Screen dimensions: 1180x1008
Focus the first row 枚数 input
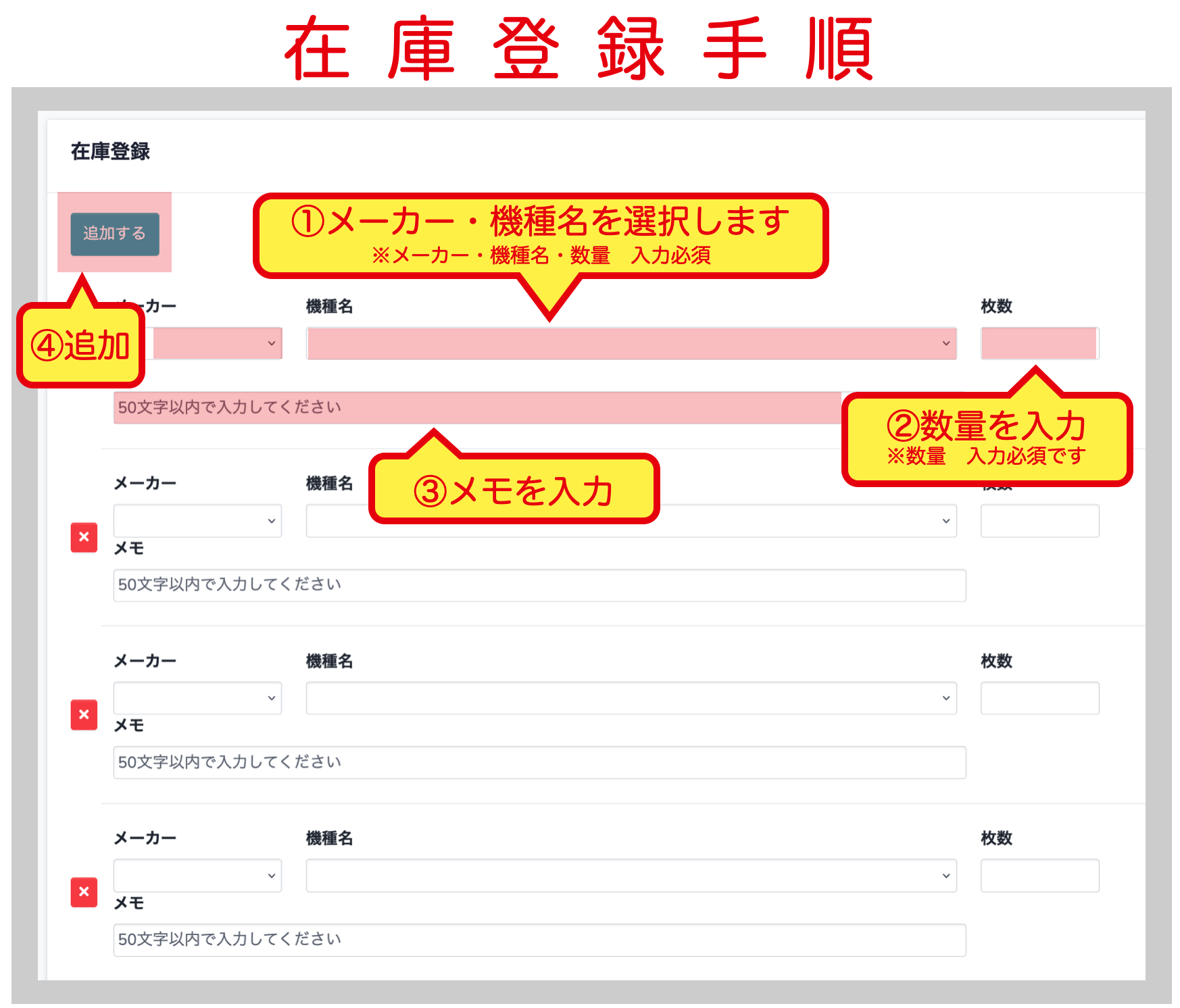[1039, 343]
